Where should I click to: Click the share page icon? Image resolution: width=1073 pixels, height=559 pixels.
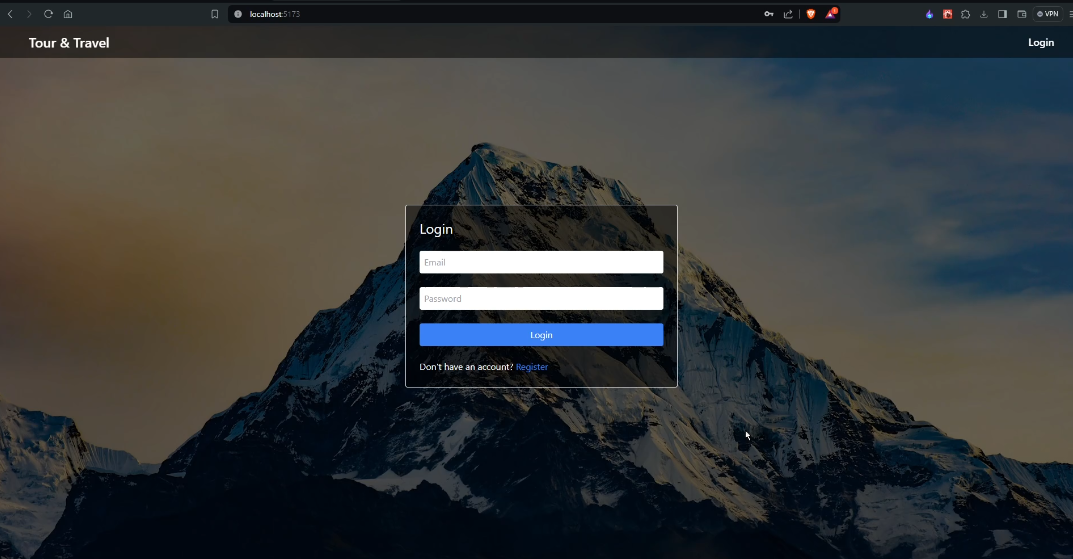[788, 14]
